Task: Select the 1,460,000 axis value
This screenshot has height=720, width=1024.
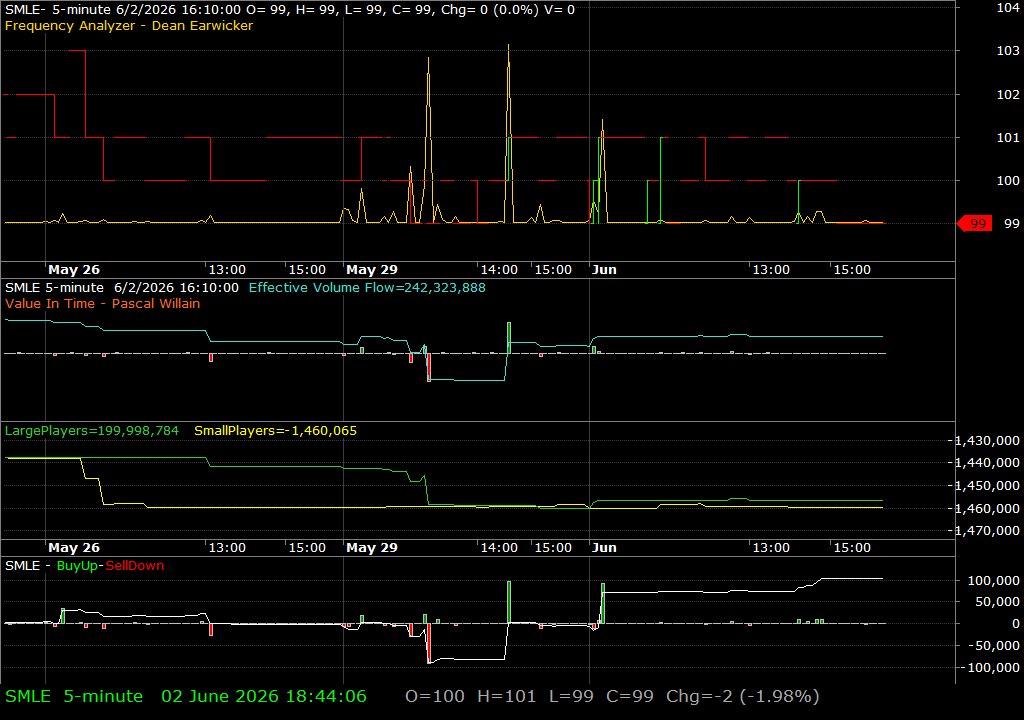Action: [x=987, y=508]
